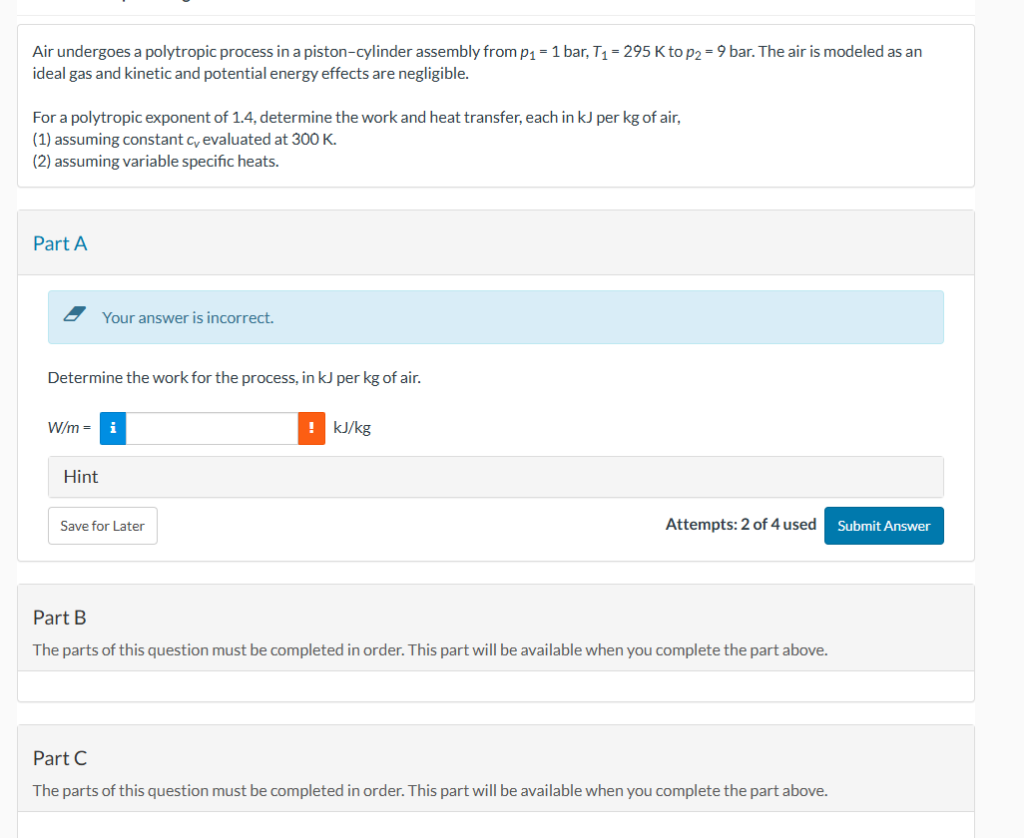Click the 'For a polytropic exponent of 1.4' sentence
Image resolution: width=1024 pixels, height=838 pixels.
point(357,118)
